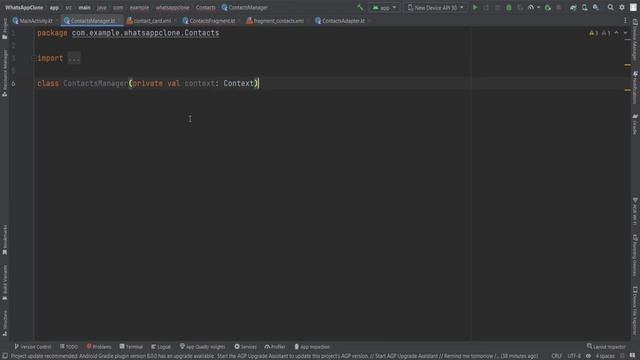Click the weak warnings count indicator
The height and width of the screenshot is (360, 640).
pos(606,33)
